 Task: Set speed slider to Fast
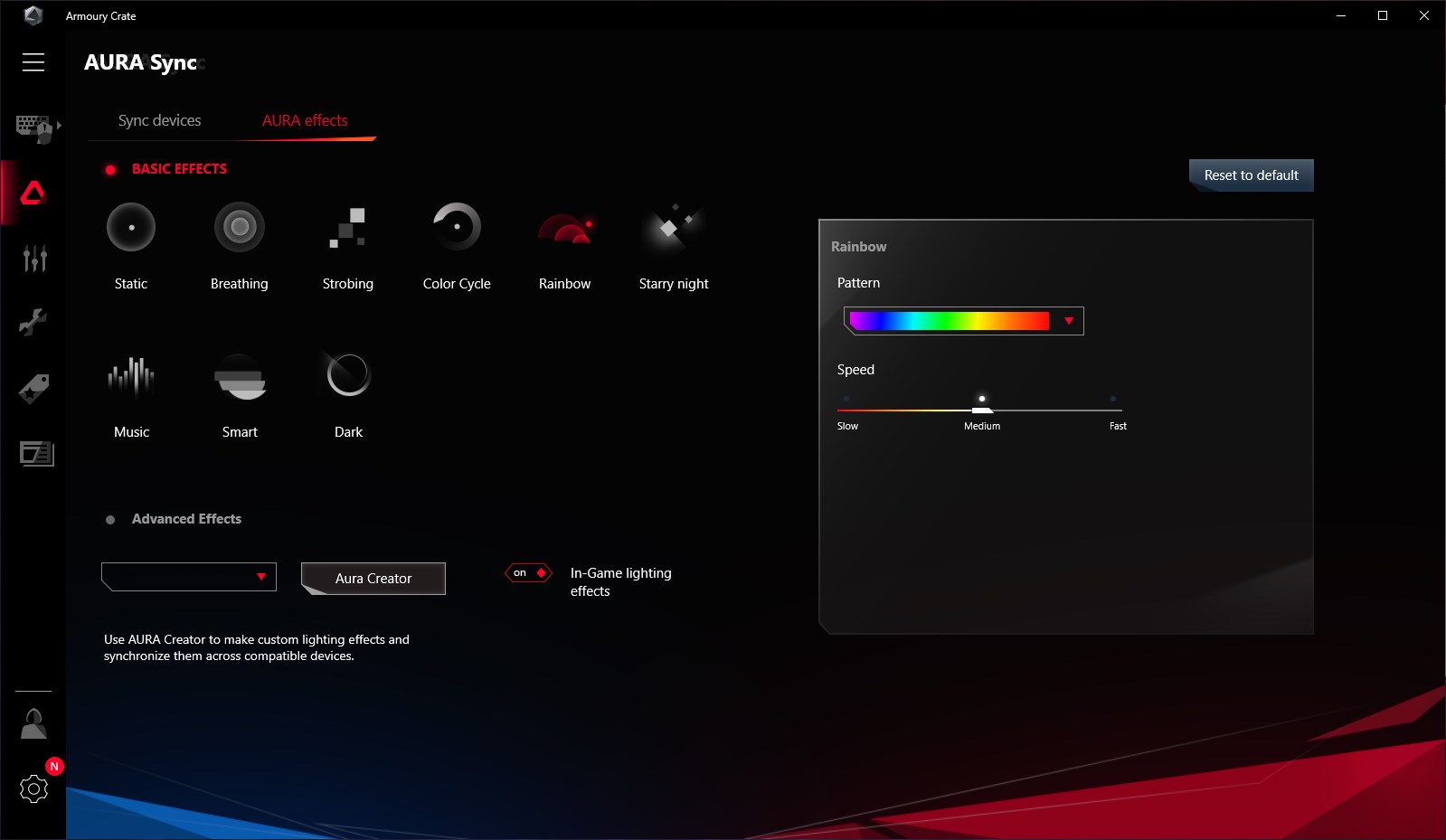click(1113, 399)
